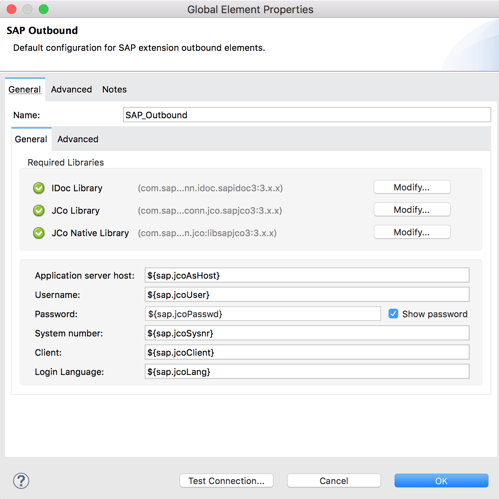
Task: Click the JCo Native Library green check icon
Action: [x=39, y=233]
